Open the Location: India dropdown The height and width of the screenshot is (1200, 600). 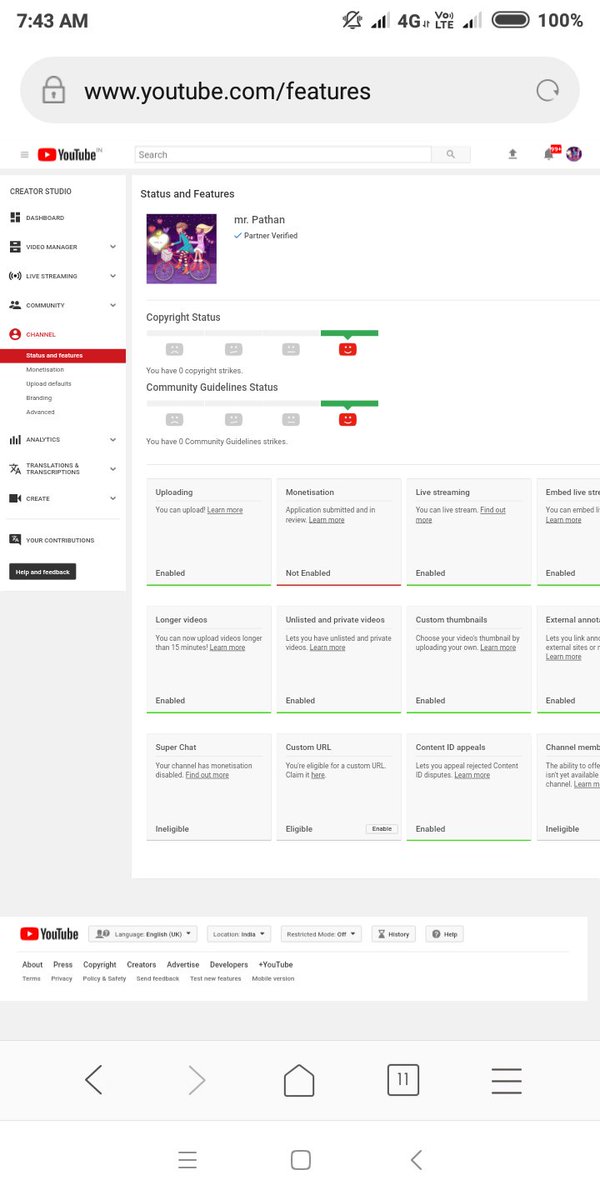click(239, 934)
